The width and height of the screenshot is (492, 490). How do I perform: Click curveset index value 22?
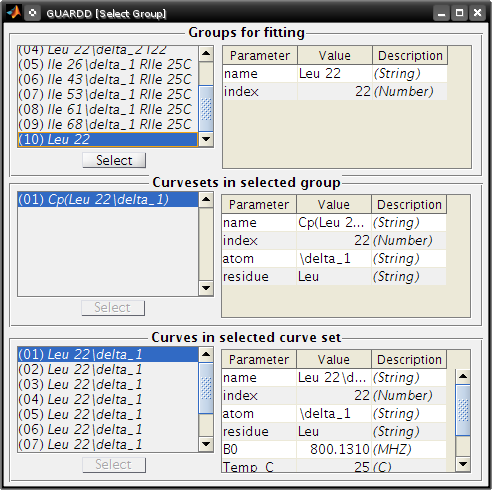(334, 240)
